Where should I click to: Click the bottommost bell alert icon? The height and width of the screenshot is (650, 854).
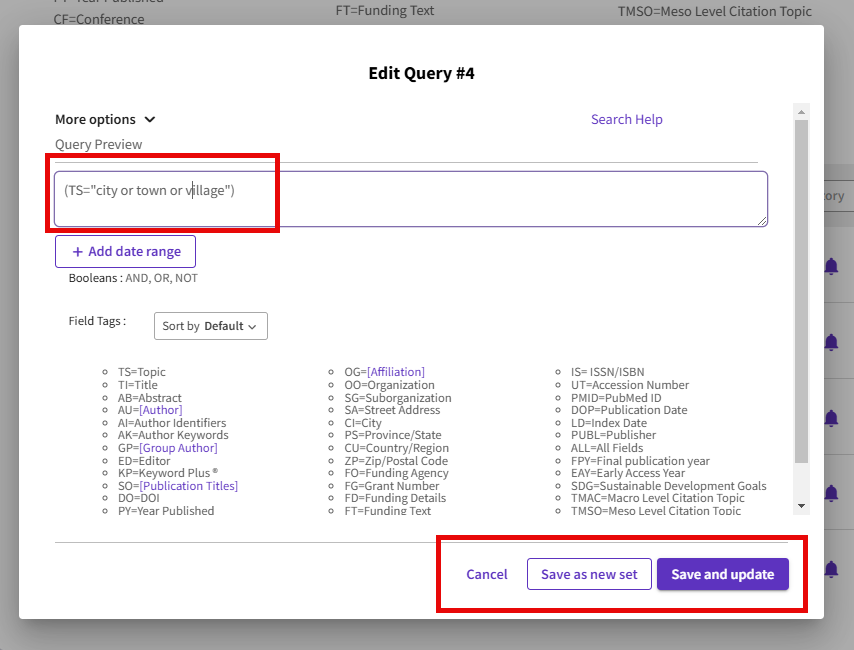(x=831, y=569)
